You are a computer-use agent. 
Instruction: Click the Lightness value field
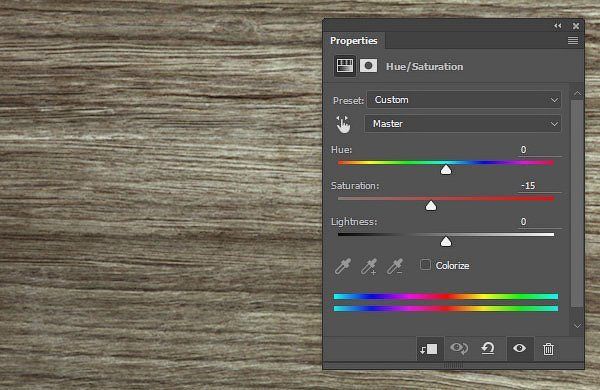pyautogui.click(x=540, y=222)
